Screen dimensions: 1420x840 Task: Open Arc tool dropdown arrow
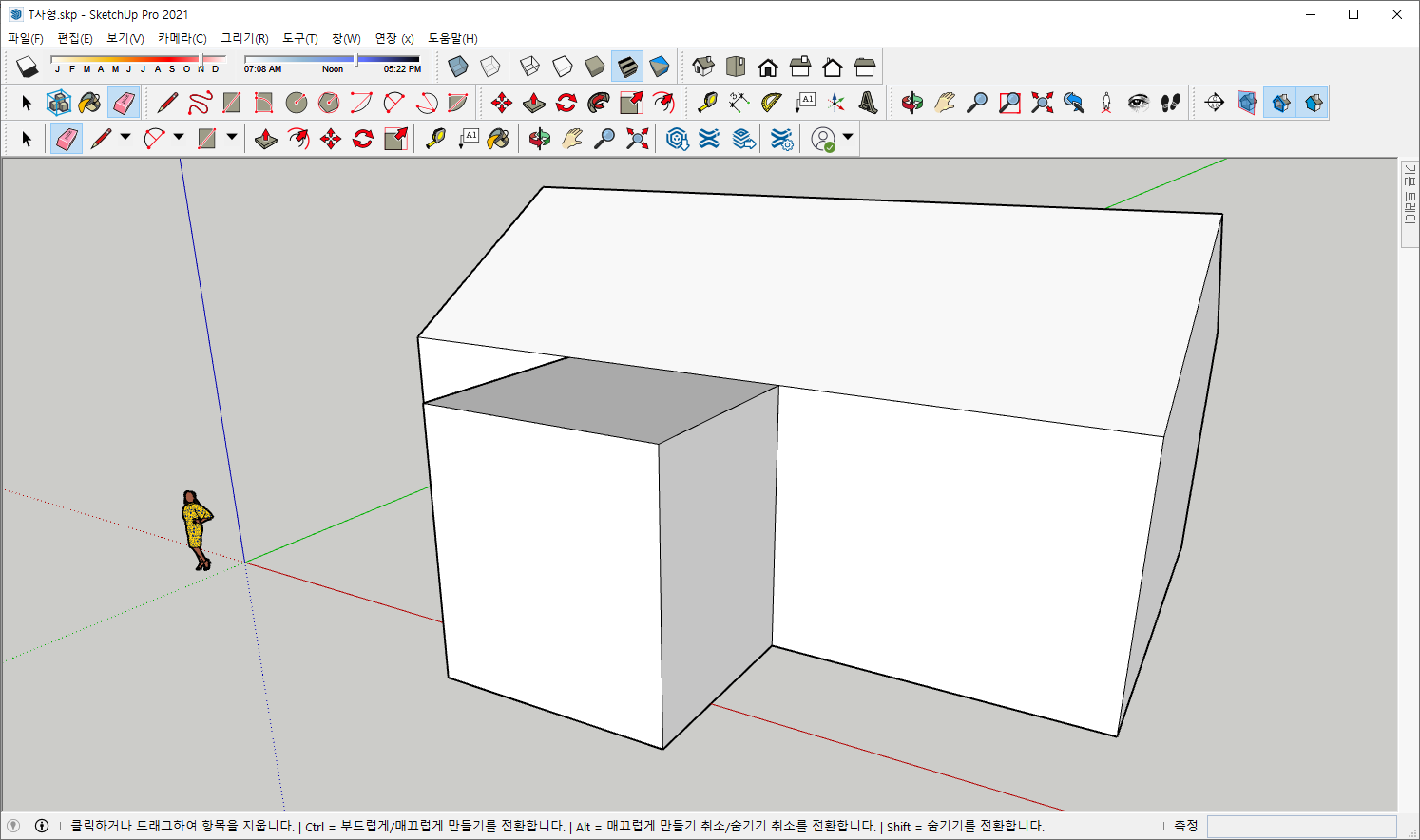tap(179, 138)
